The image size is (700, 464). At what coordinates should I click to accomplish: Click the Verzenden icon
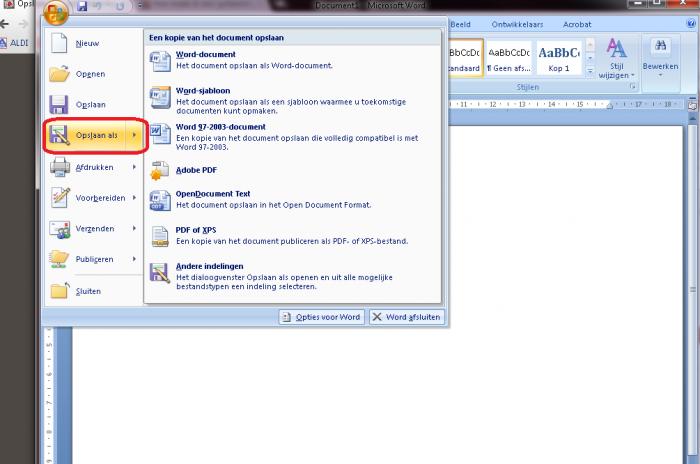click(60, 229)
